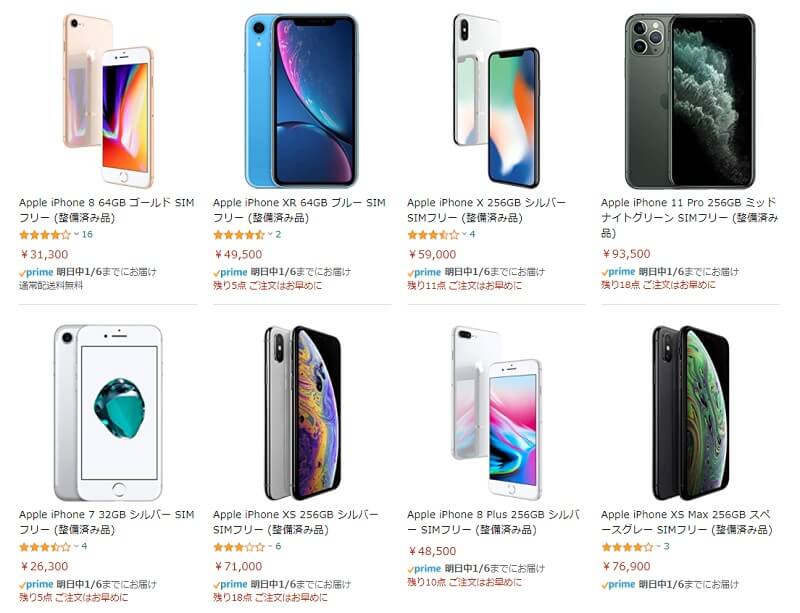This screenshot has height=613, width=800.
Task: Click the star rating of iPhone 8 64GB
Action: 45,235
